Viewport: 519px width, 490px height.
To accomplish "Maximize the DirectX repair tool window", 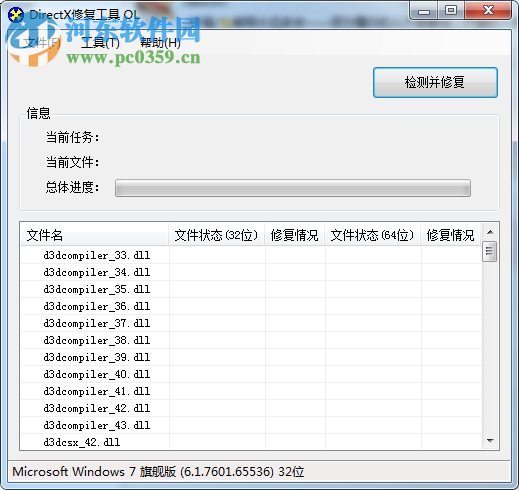I will (451, 11).
